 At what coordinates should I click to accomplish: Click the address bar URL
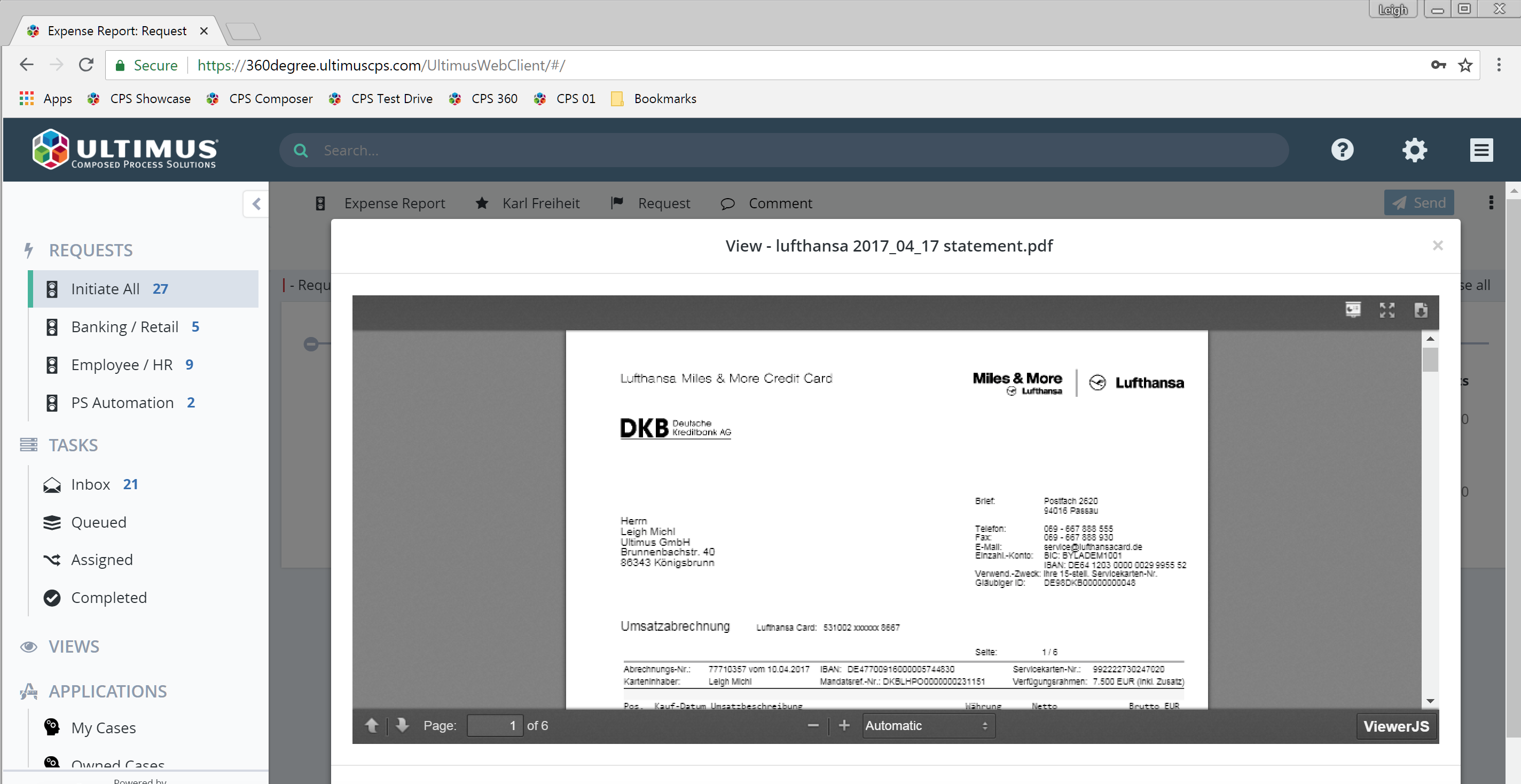pyautogui.click(x=381, y=65)
